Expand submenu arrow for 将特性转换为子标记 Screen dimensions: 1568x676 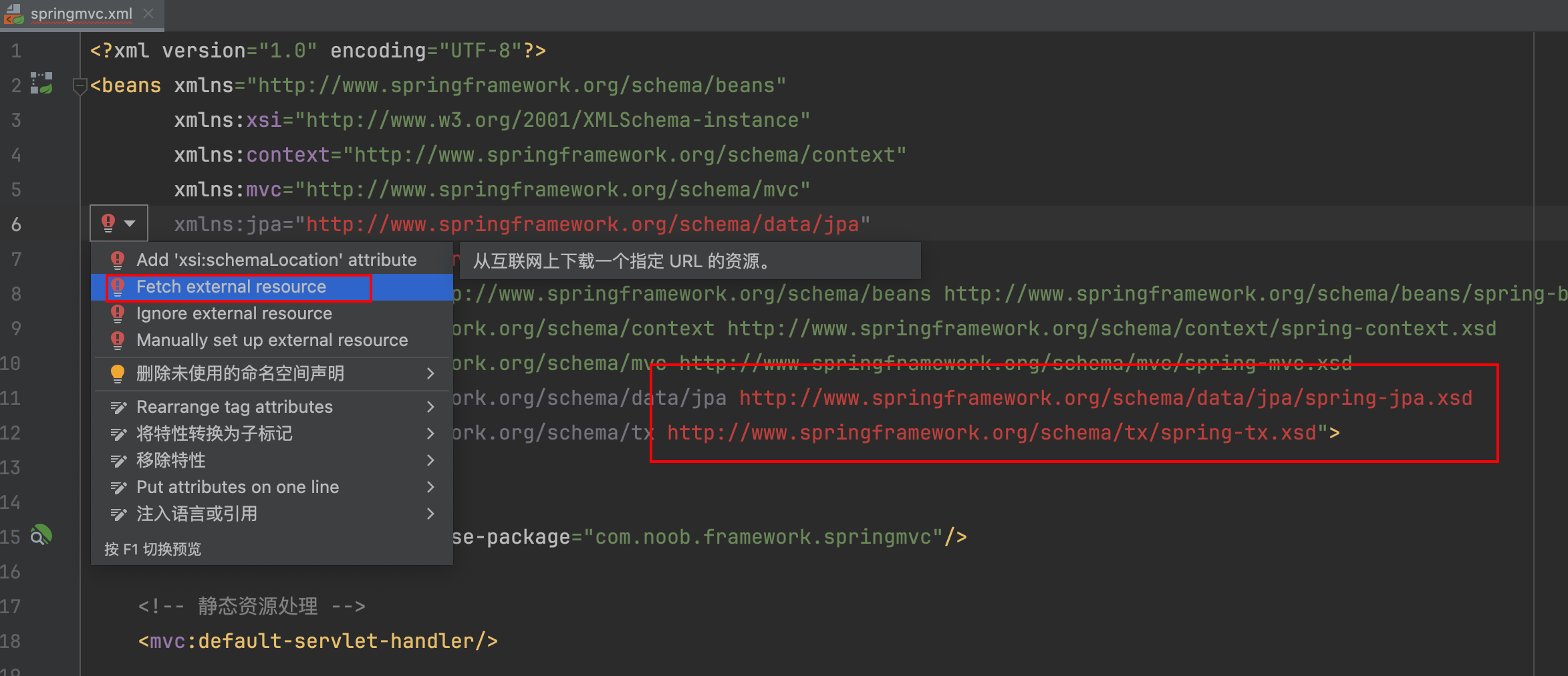(430, 434)
